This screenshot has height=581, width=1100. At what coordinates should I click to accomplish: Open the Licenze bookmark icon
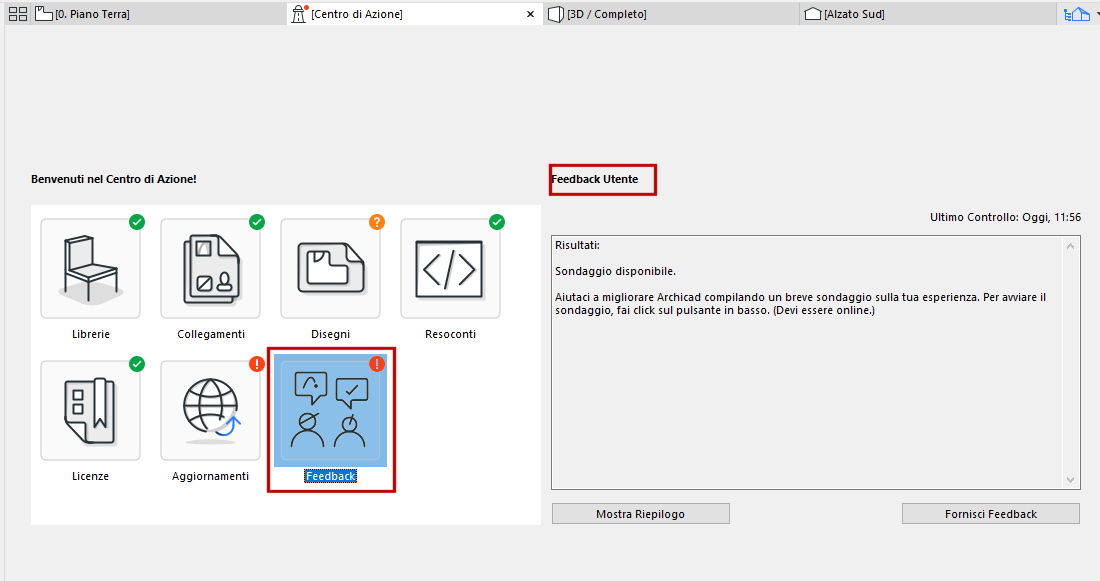pos(90,410)
